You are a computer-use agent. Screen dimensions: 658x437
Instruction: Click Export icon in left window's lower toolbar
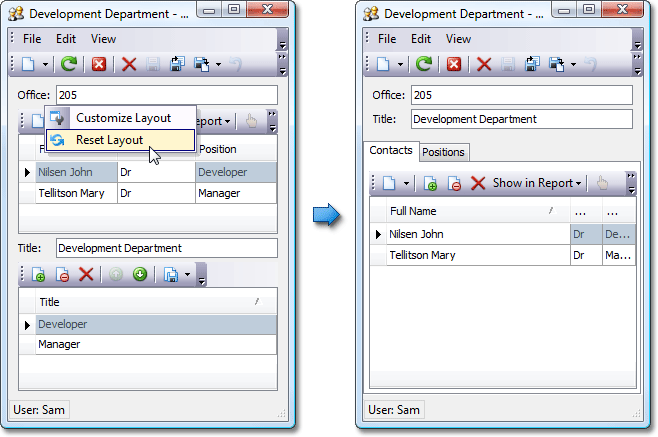coord(171,275)
